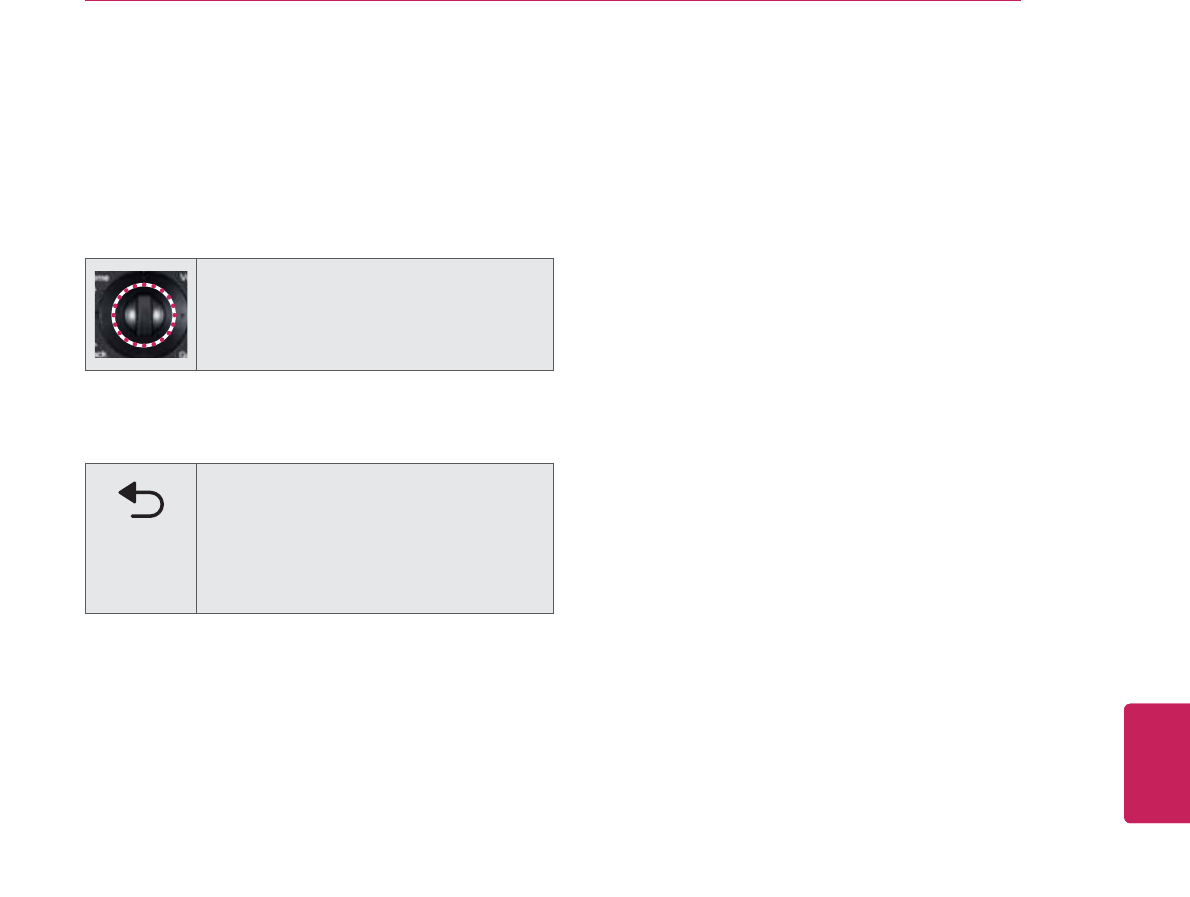Viewport: 1190px width, 897px height.
Task: Click the white gap between the two tables
Action: click(x=318, y=416)
